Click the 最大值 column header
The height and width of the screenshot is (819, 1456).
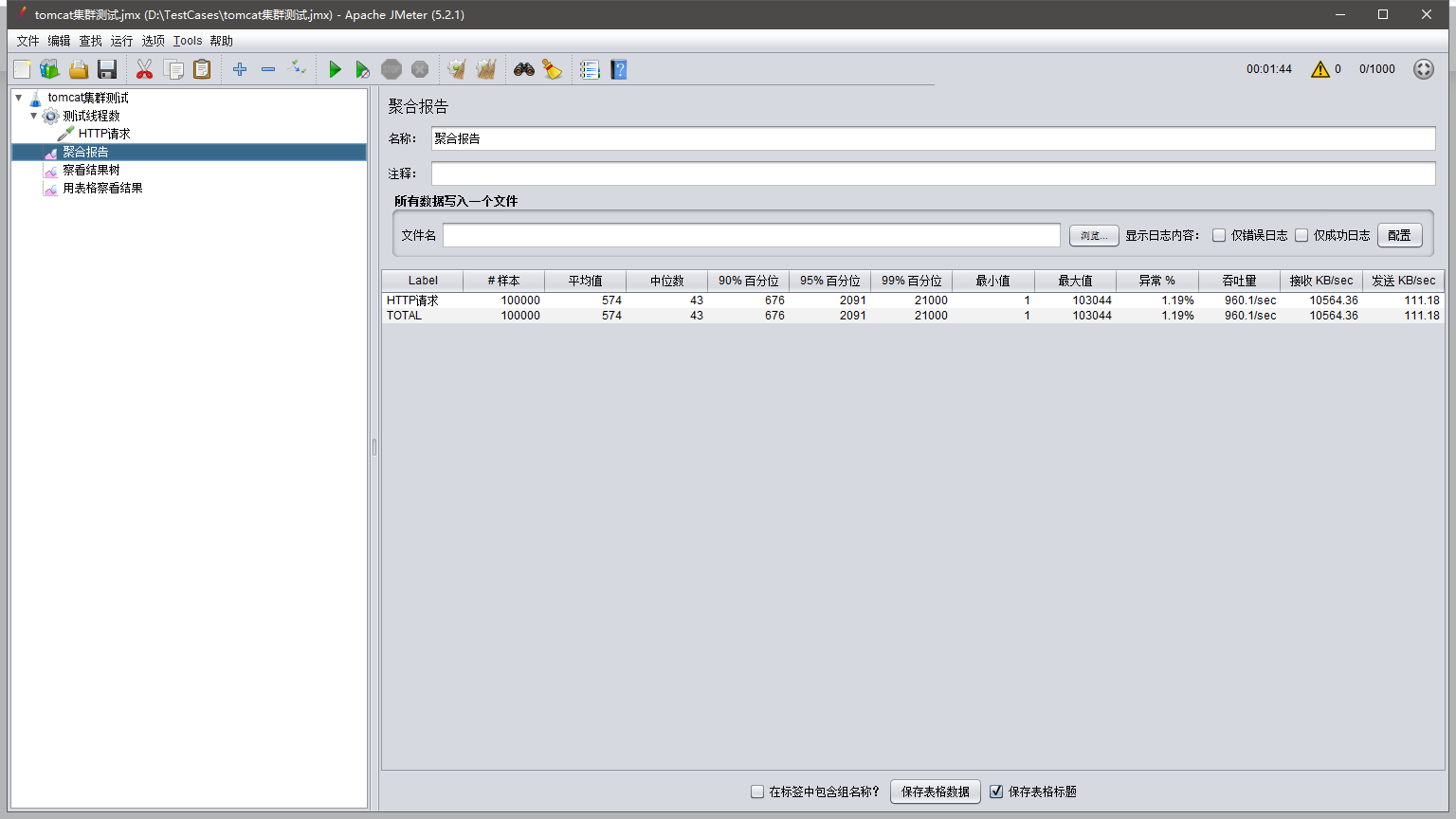pyautogui.click(x=1076, y=281)
